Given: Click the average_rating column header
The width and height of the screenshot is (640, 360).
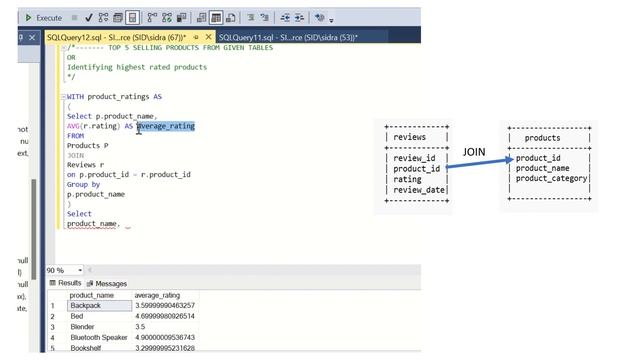Looking at the screenshot, I should 166,295.
